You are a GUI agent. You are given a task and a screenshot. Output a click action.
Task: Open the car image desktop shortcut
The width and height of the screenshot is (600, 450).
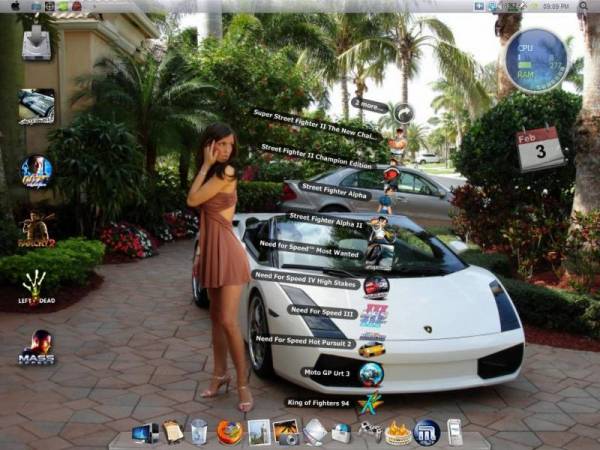pyautogui.click(x=36, y=107)
